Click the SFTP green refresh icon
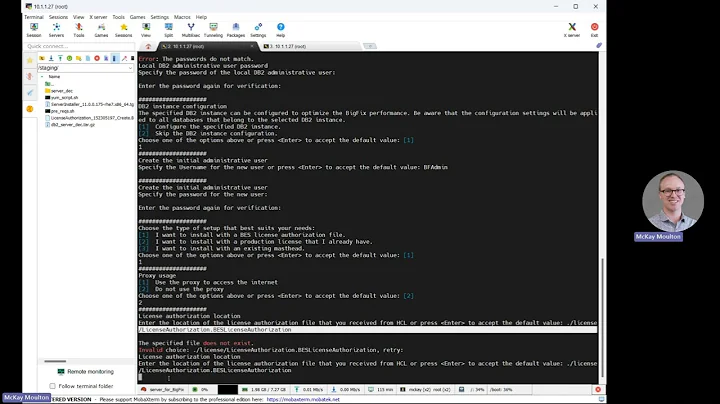The image size is (720, 404). click(x=69, y=58)
